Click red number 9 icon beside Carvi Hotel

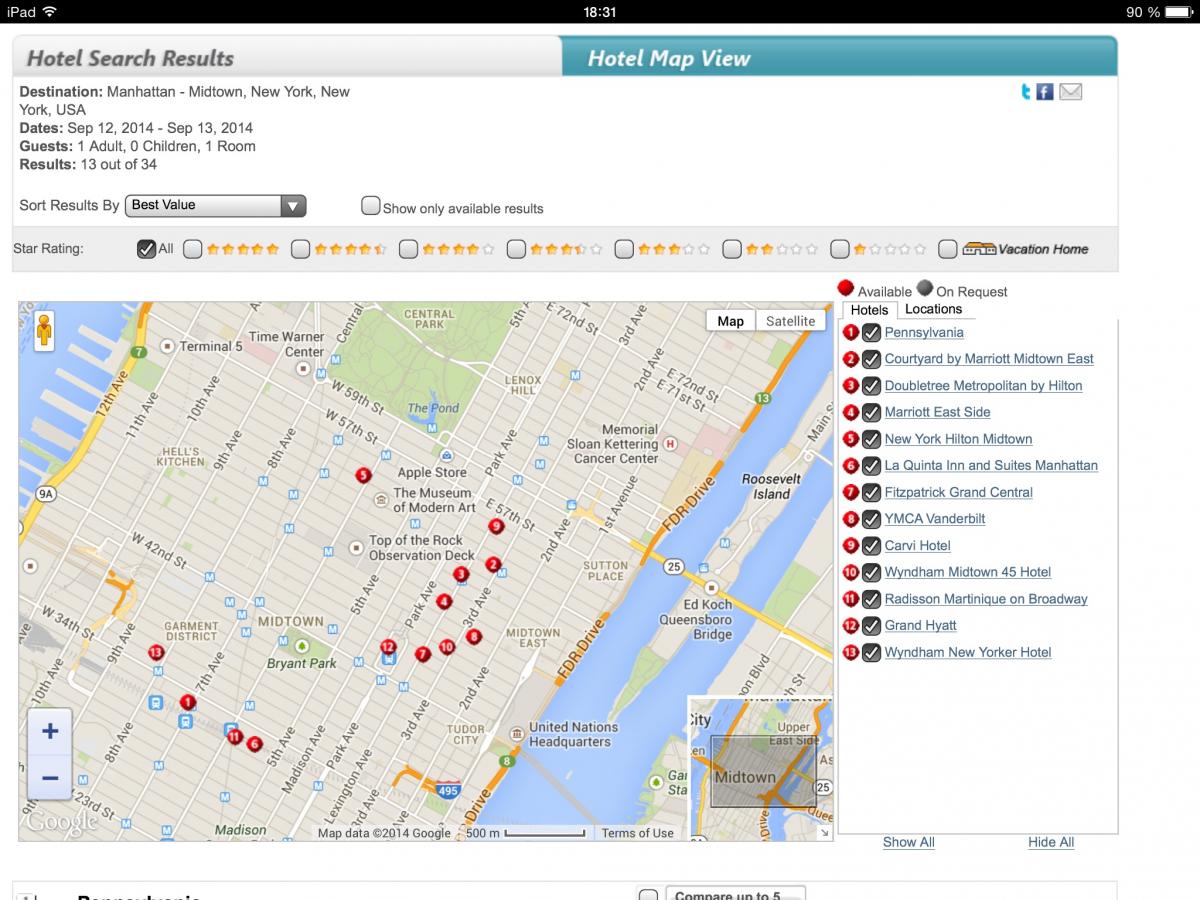(850, 546)
